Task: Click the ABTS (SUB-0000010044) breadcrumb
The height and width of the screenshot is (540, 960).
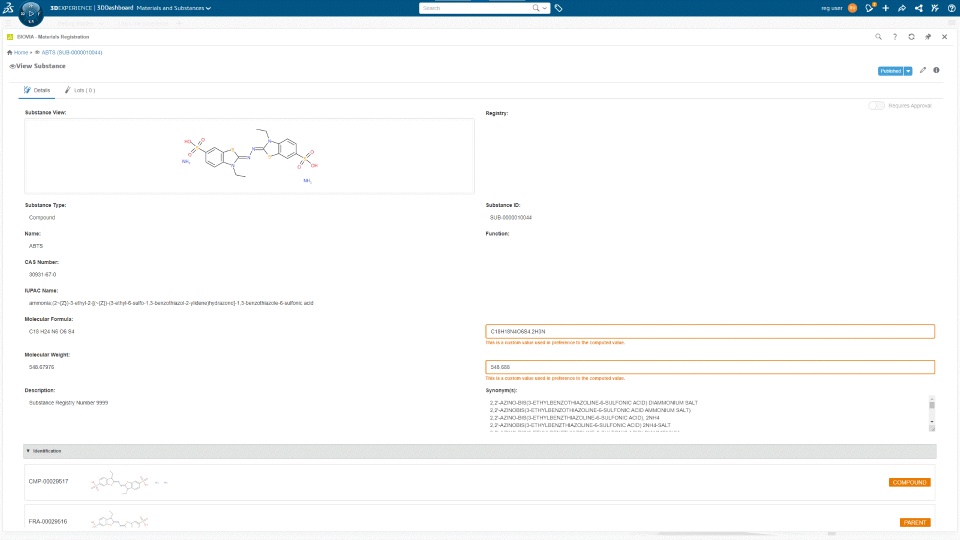Action: 72,53
